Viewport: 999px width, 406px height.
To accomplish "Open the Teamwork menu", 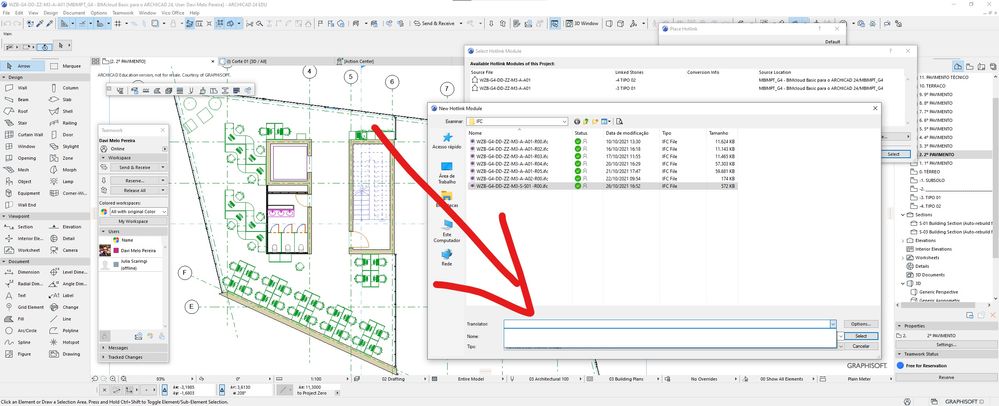I will (123, 13).
